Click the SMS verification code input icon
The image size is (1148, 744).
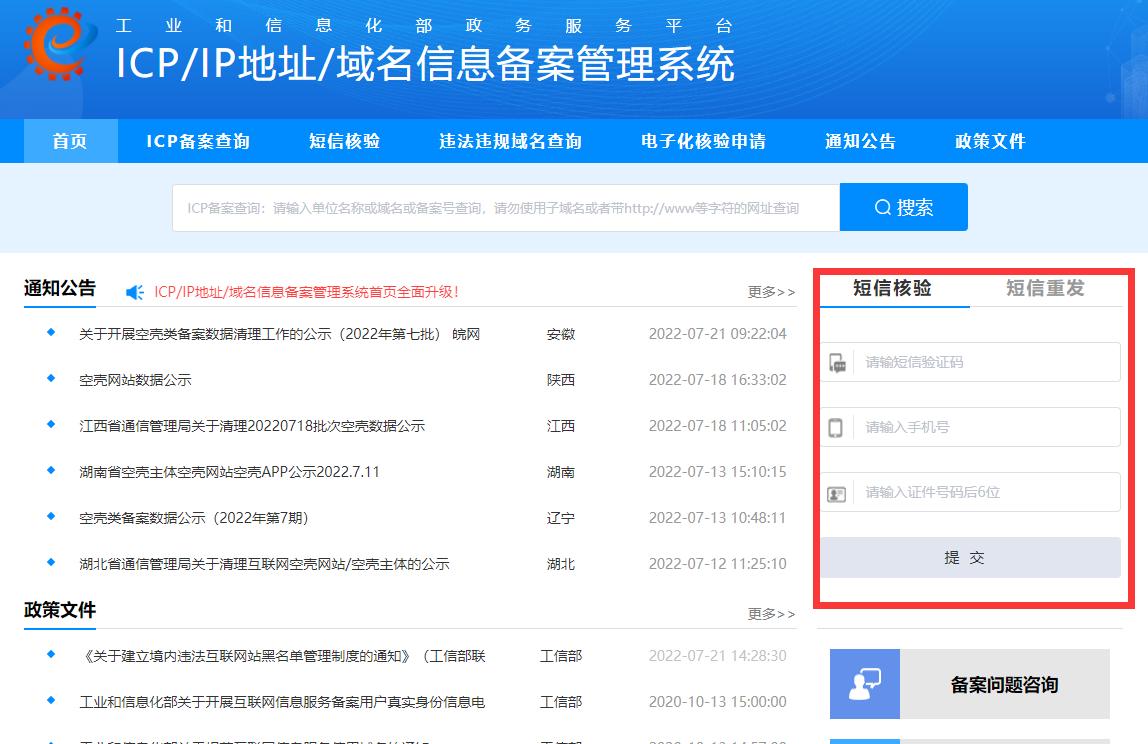click(836, 362)
